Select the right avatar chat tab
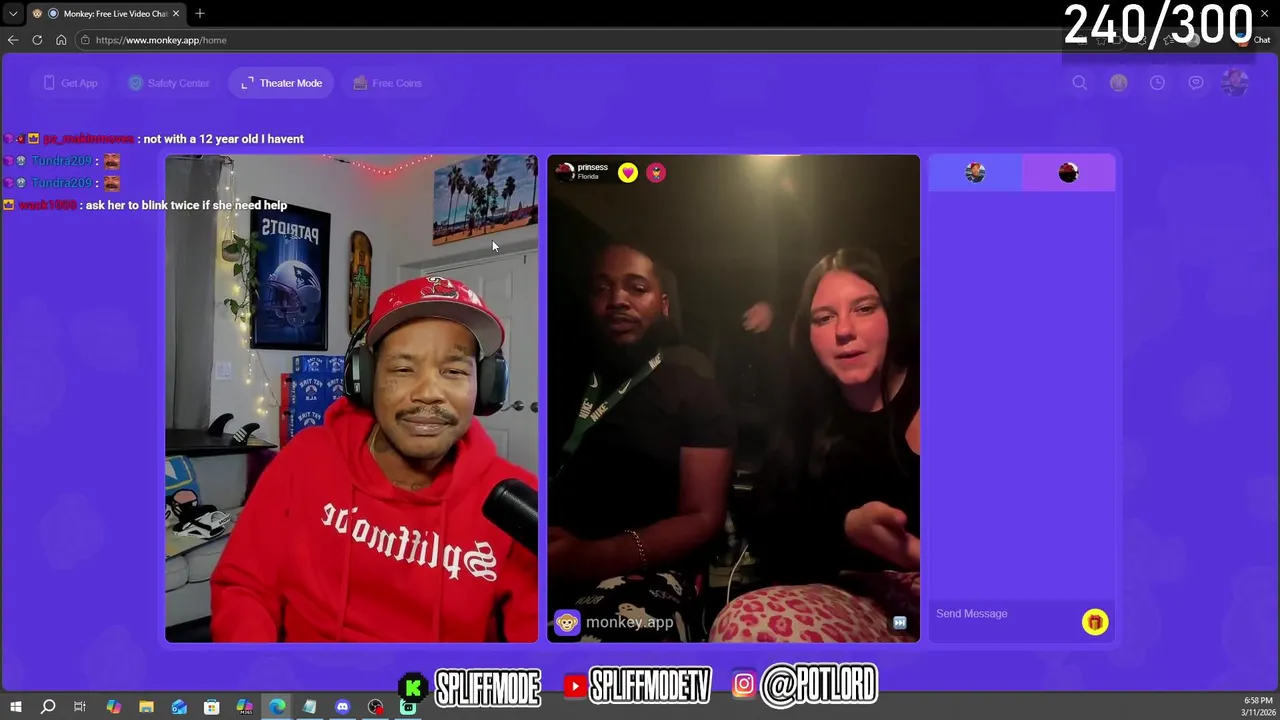 (1068, 173)
